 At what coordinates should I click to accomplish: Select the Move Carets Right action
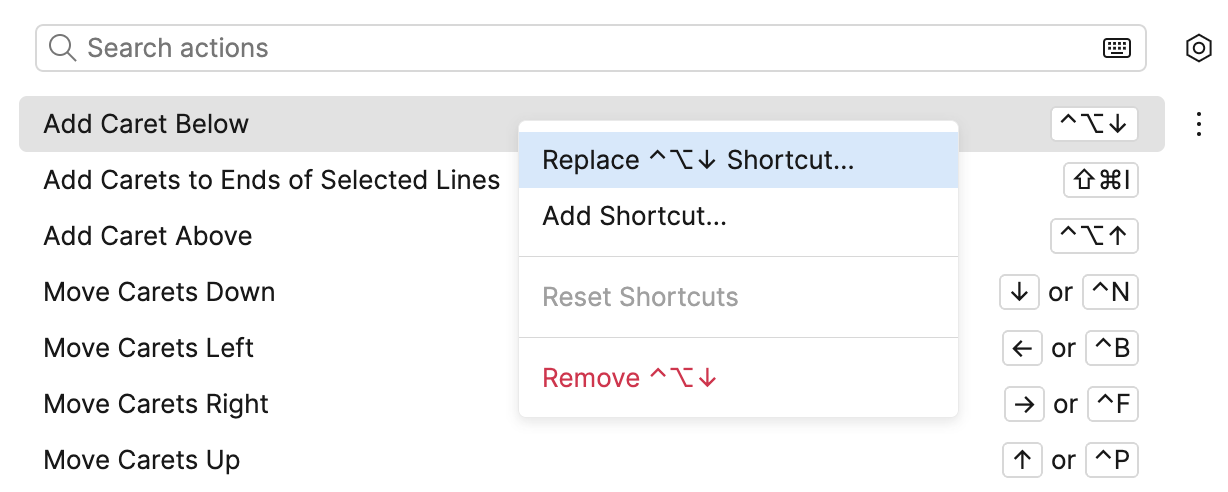point(156,404)
